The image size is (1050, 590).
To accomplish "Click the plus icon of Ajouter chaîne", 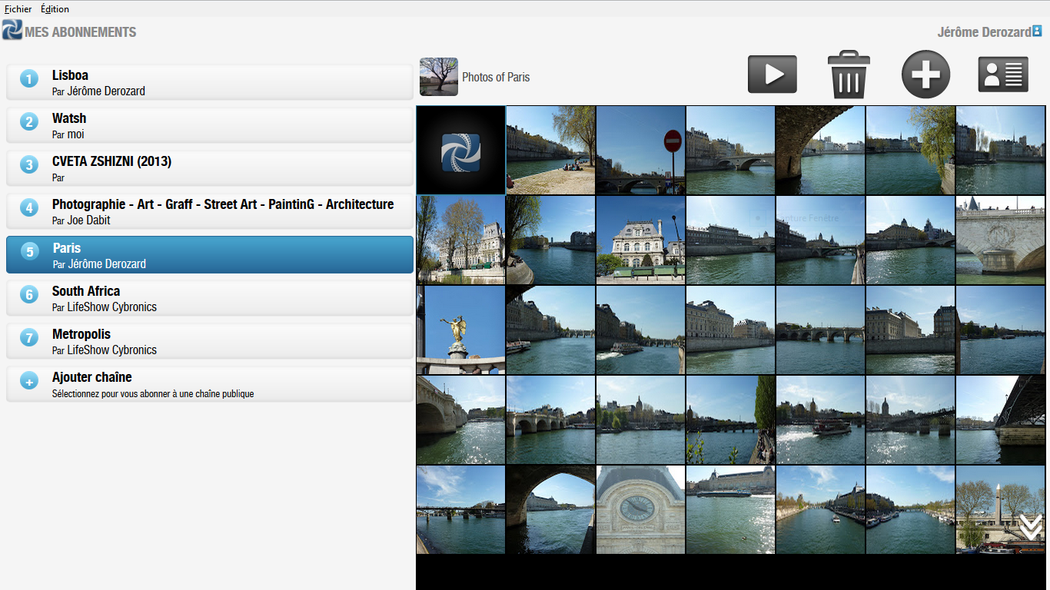I will point(30,381).
